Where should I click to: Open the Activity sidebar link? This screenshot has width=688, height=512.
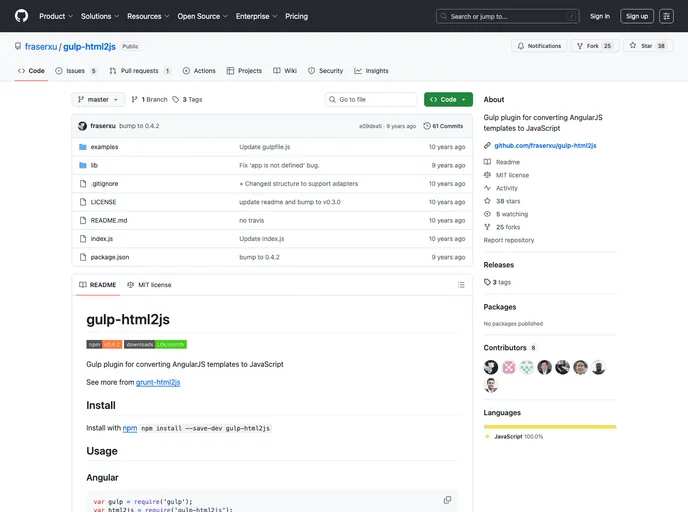point(501,188)
